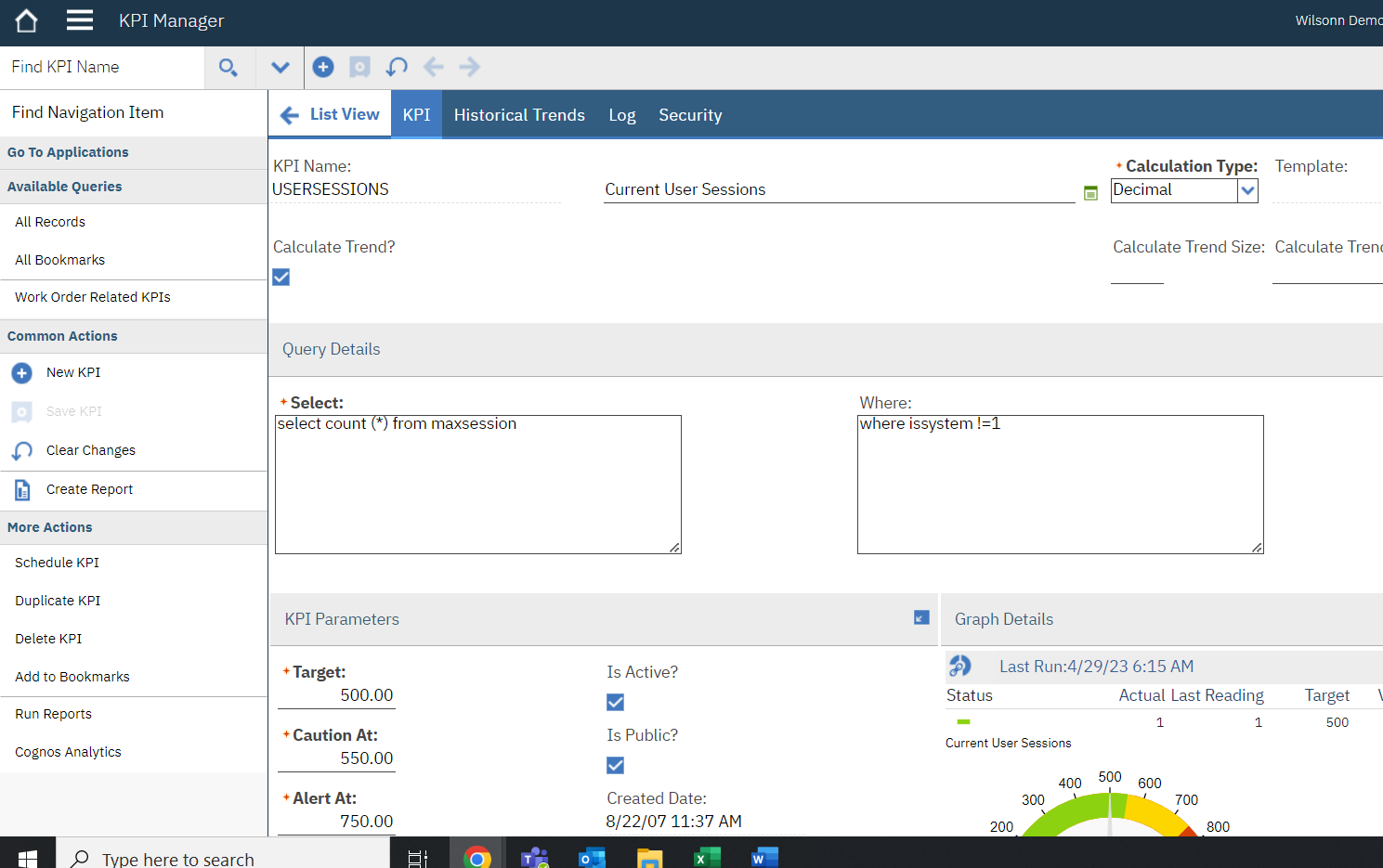Expand the chevron beside the KPI search field
The height and width of the screenshot is (868, 1383).
point(280,67)
